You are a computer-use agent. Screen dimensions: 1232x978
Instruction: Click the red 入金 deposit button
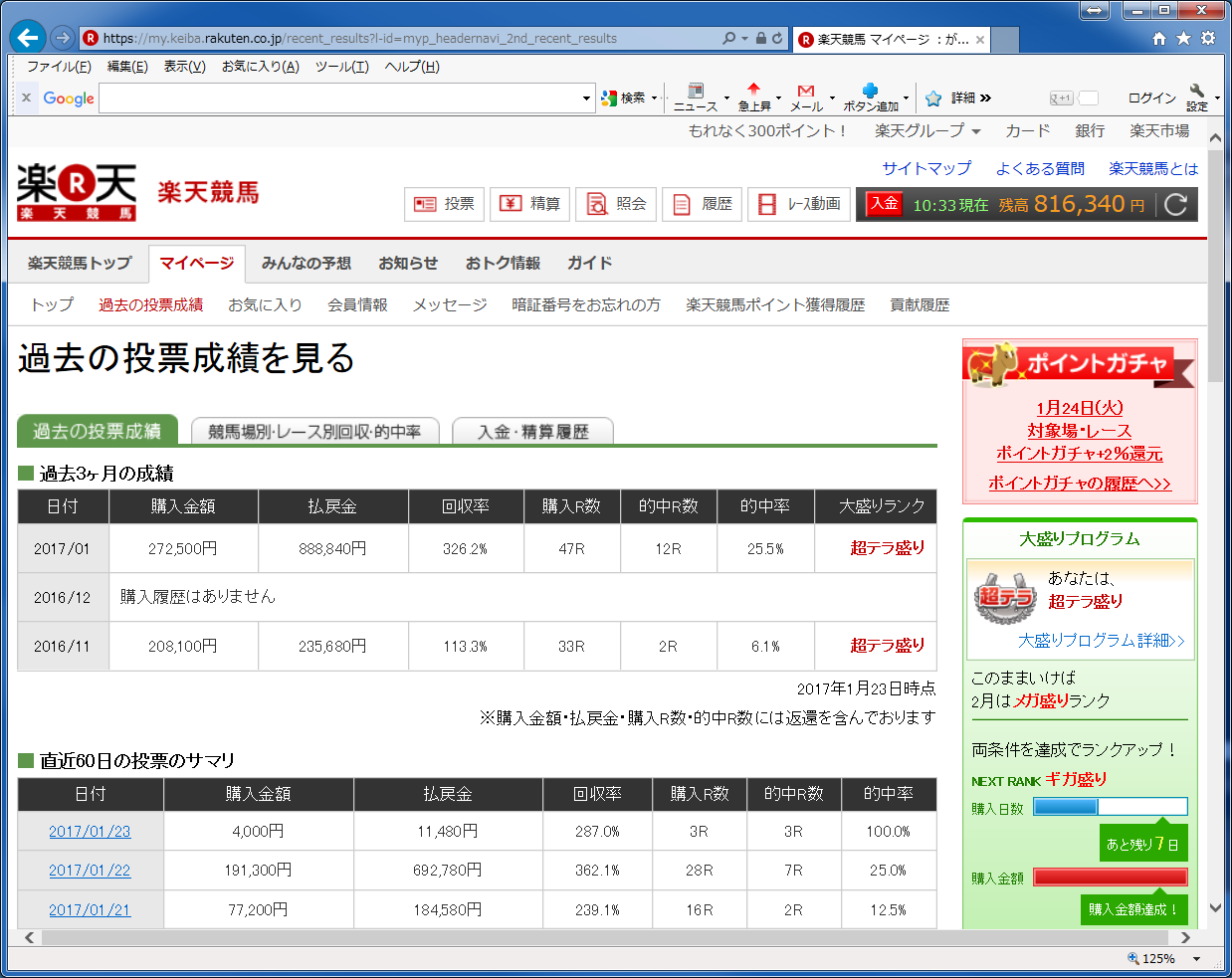pyautogui.click(x=884, y=203)
